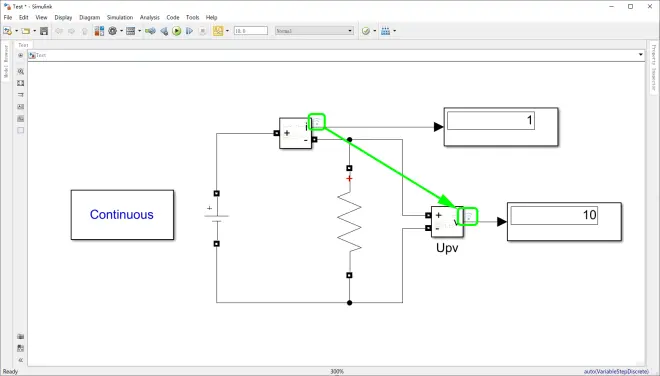Open the Diagram menu
Viewport: 660px width, 376px height.
[x=90, y=17]
